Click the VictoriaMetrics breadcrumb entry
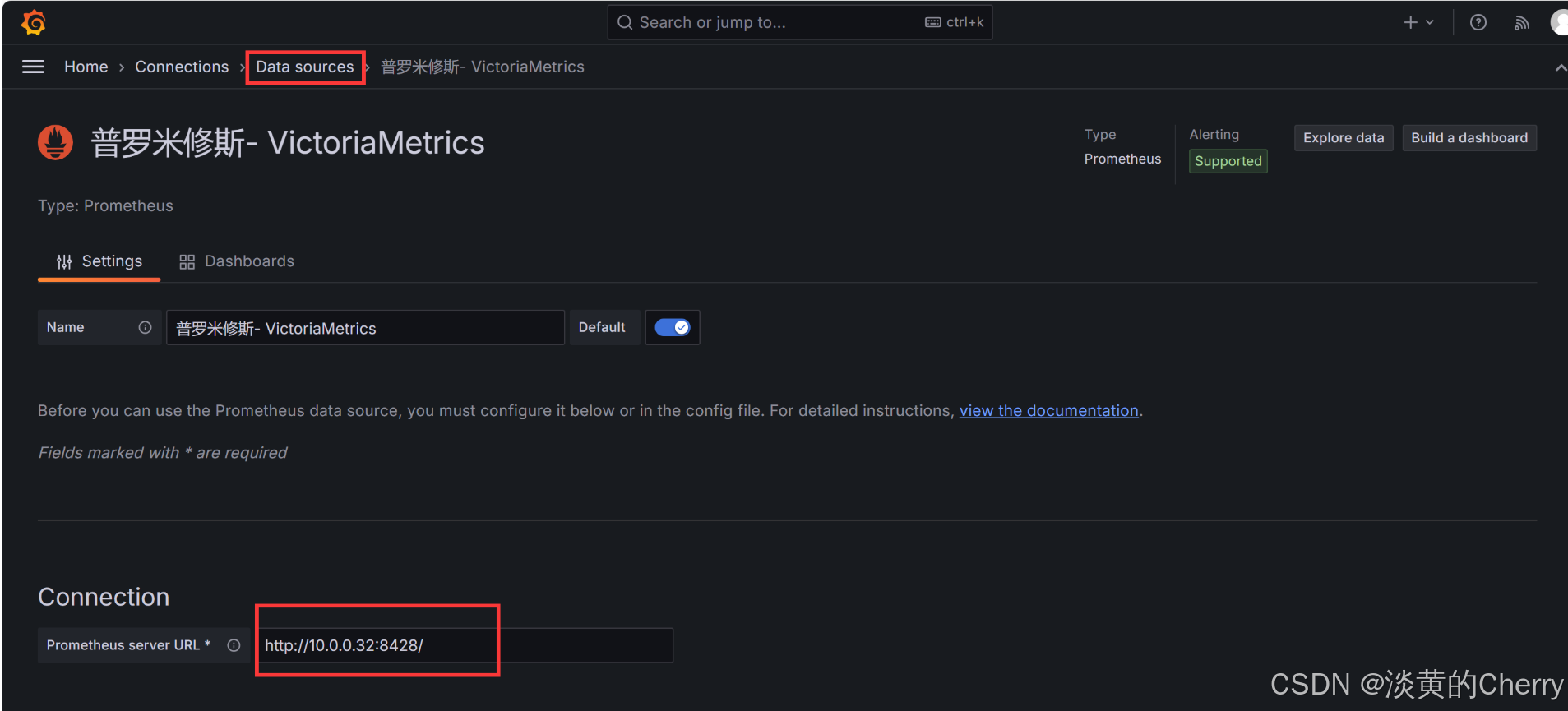The width and height of the screenshot is (1568, 711). click(x=483, y=67)
